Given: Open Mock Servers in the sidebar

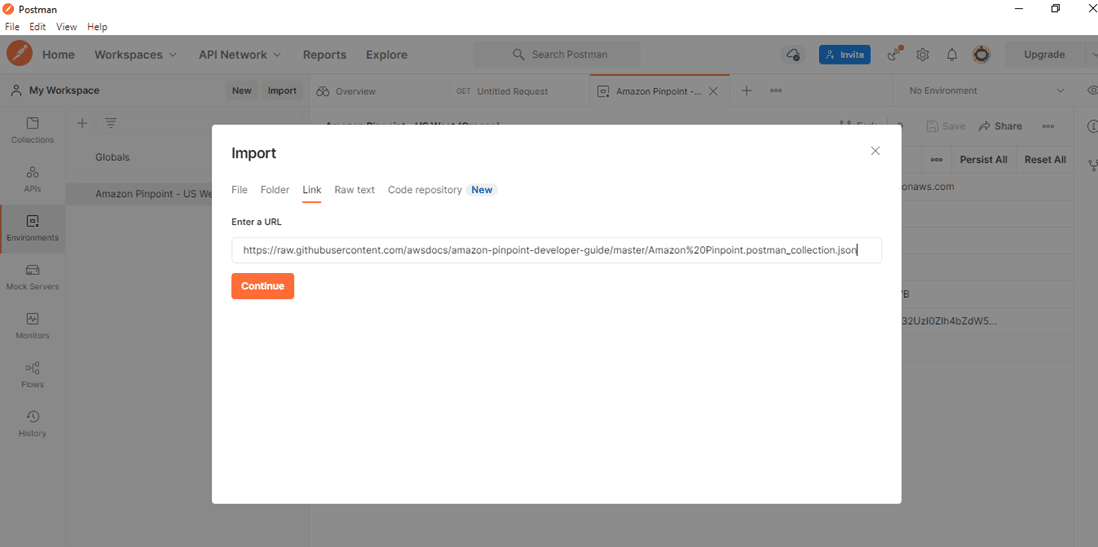Looking at the screenshot, I should tap(32, 277).
